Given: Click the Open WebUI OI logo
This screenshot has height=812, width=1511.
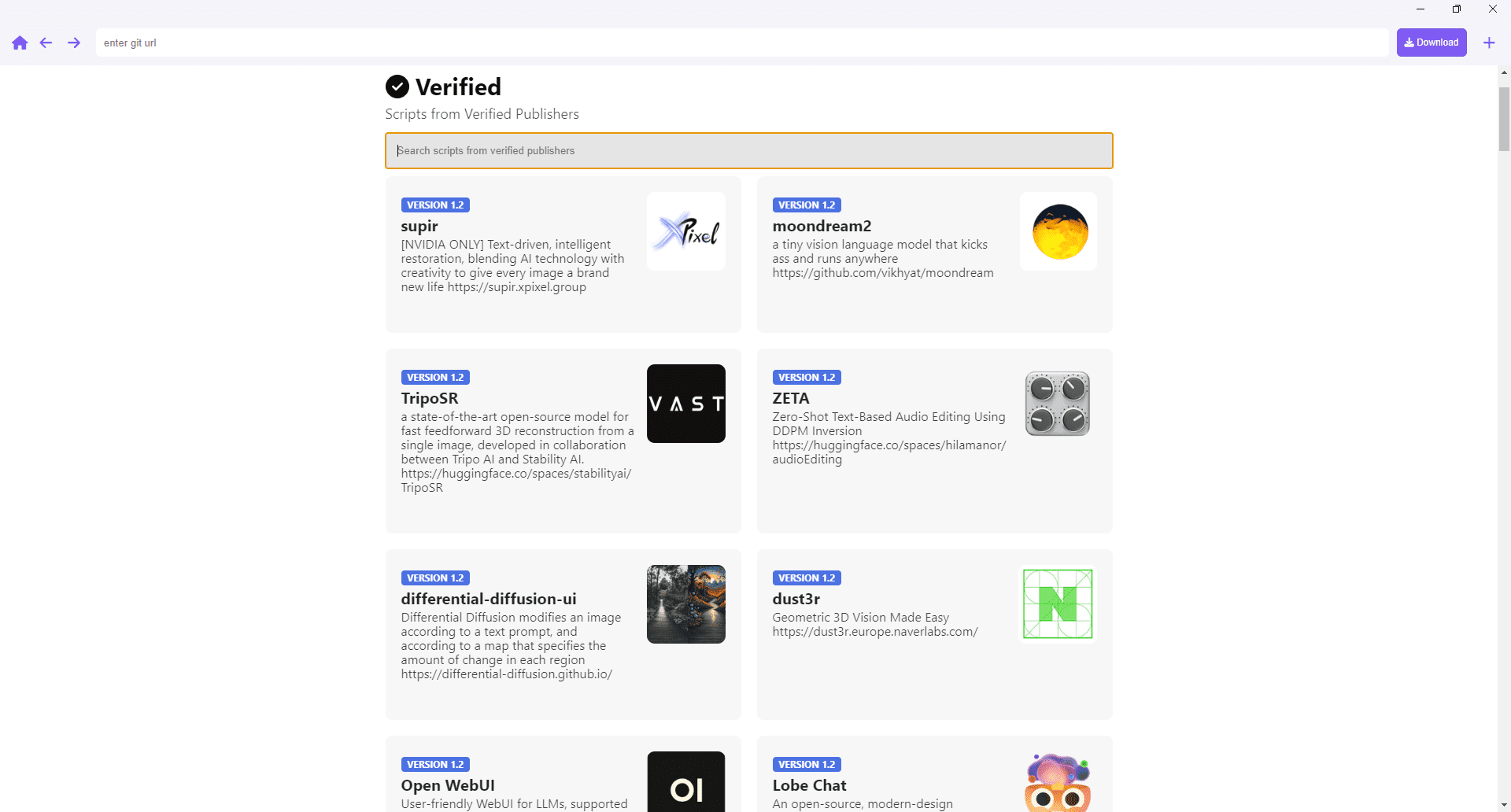Looking at the screenshot, I should tap(686, 782).
